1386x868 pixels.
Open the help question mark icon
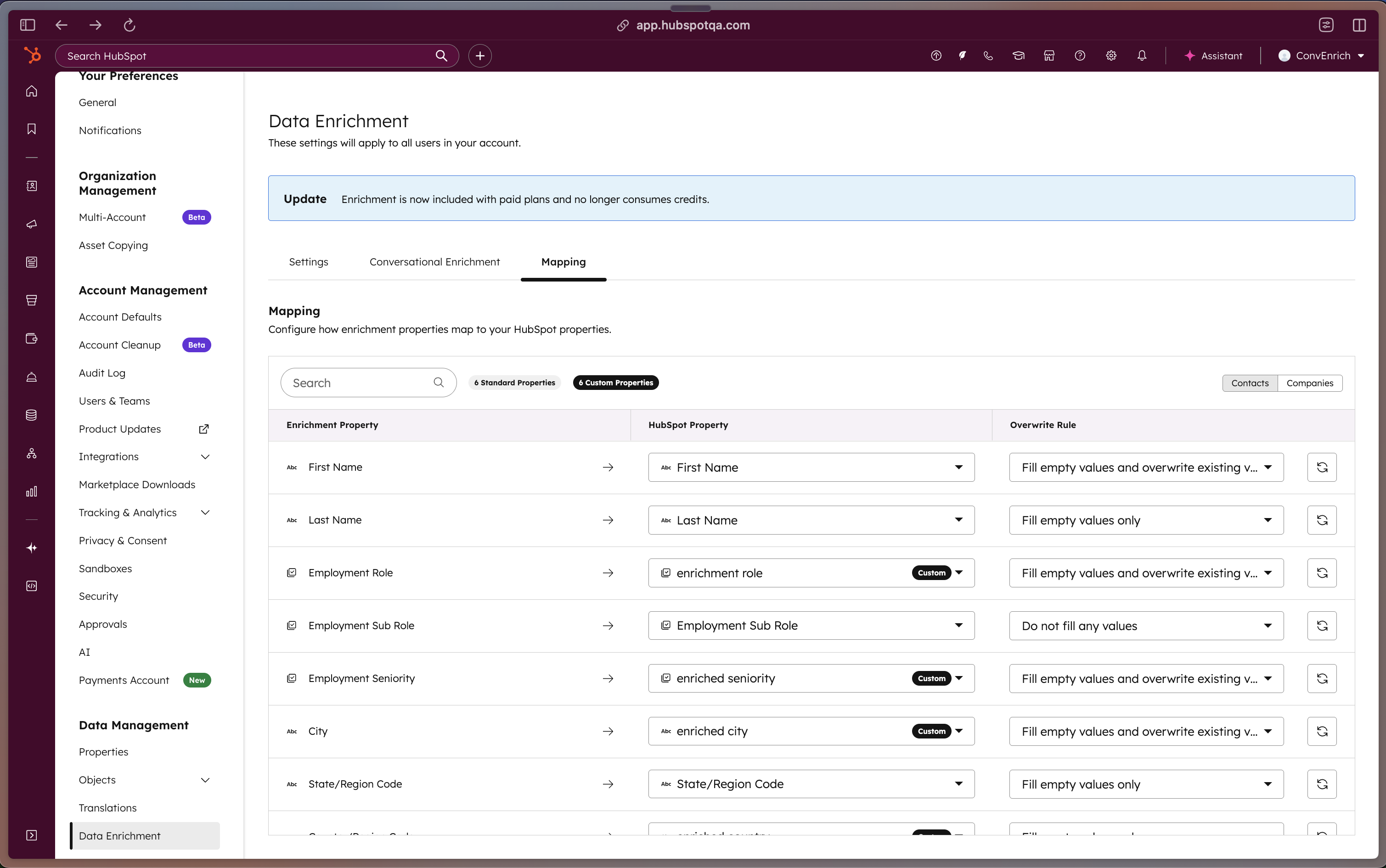coord(1080,56)
